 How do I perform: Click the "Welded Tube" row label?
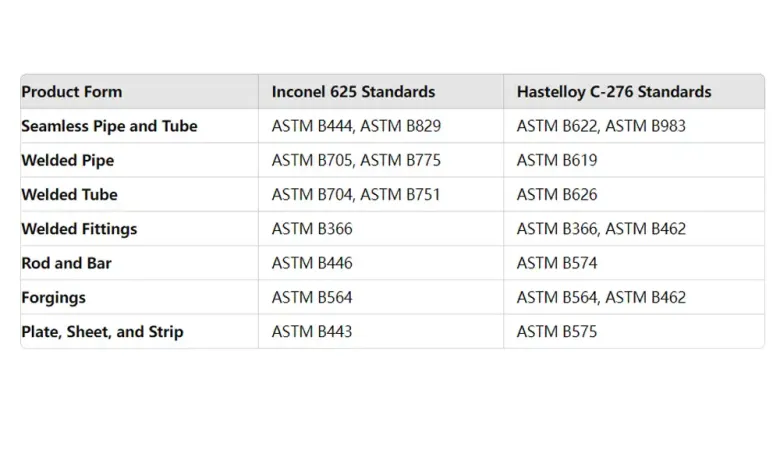69,194
